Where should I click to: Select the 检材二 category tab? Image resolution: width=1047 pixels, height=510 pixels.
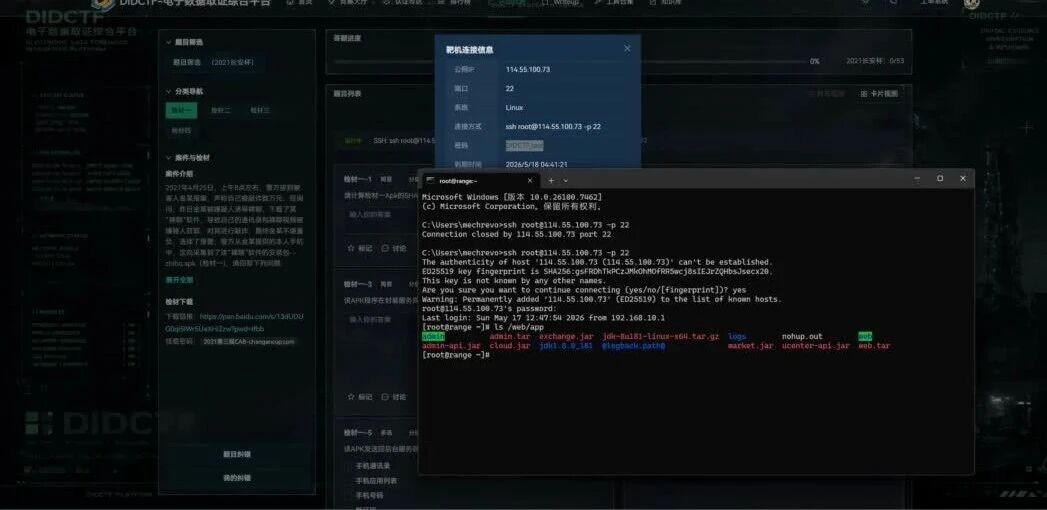(x=220, y=111)
